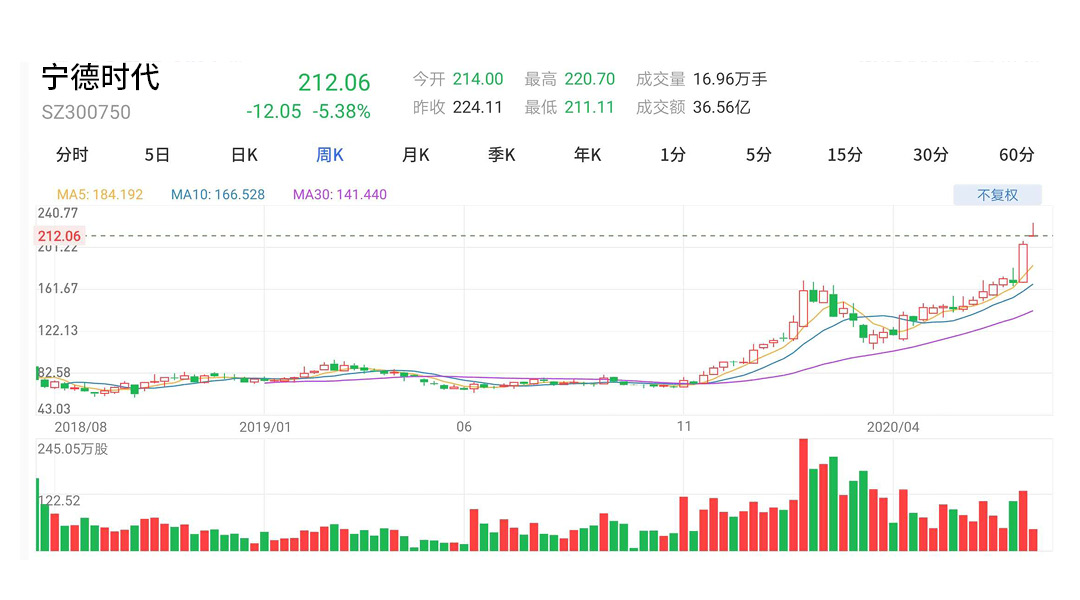This screenshot has height=600, width=1080.
Task: Open the 不复权 adjustment selector
Action: pos(997,195)
